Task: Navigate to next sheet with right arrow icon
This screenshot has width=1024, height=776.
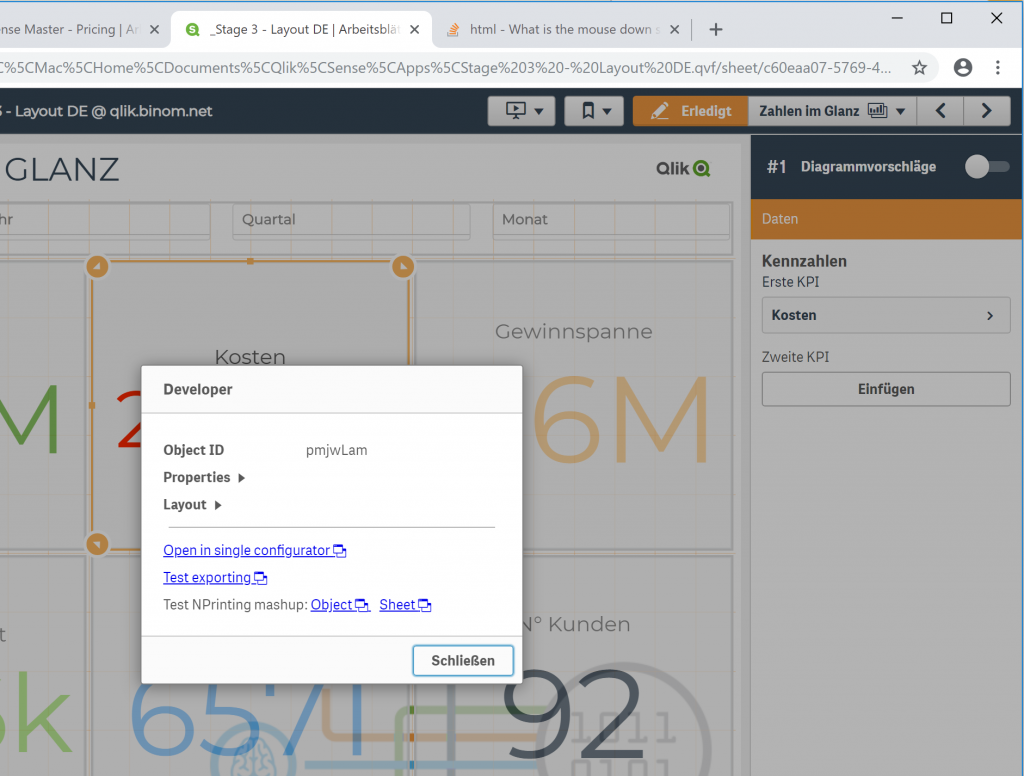Action: [986, 110]
